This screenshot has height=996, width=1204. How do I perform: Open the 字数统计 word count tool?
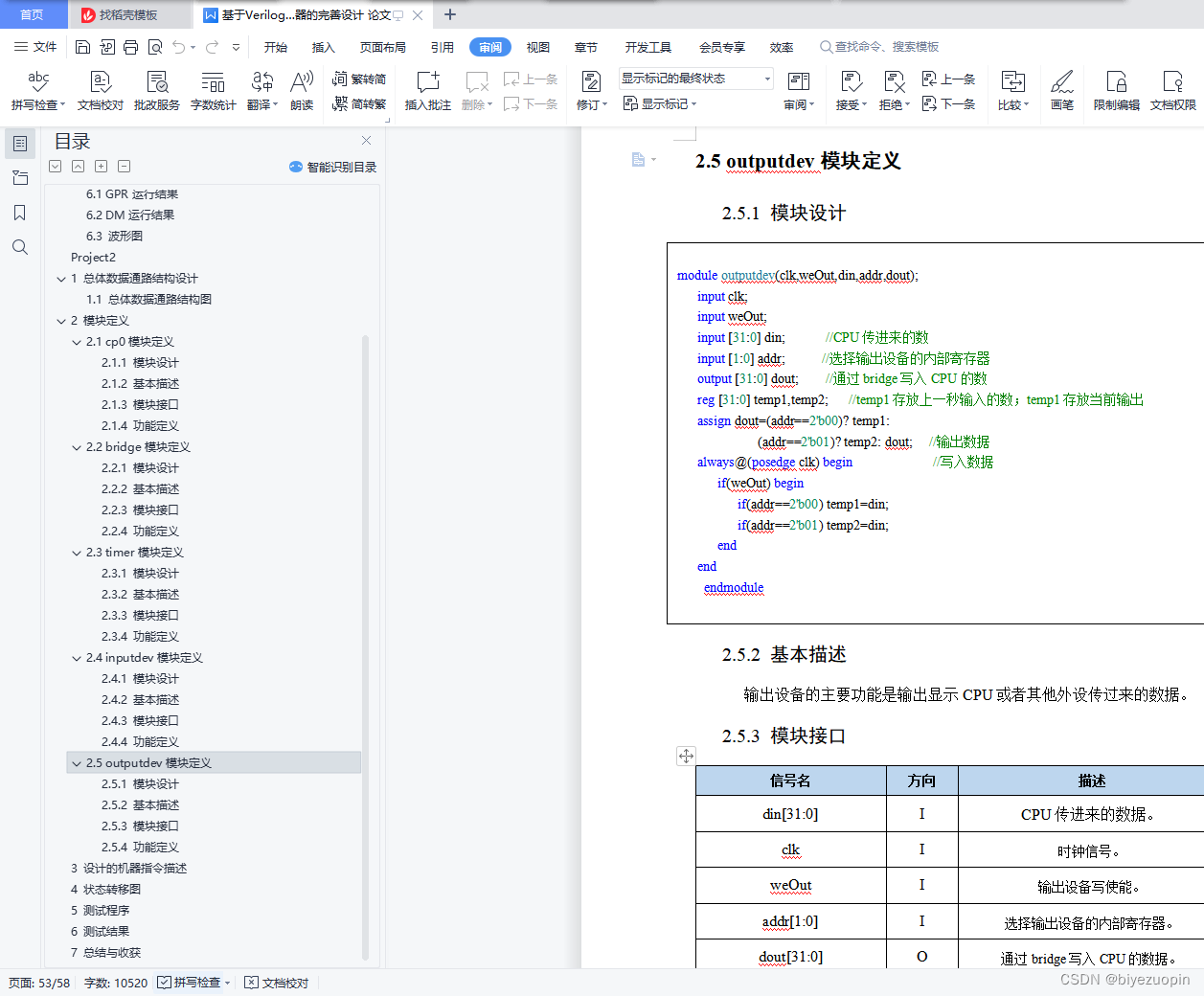tap(213, 91)
